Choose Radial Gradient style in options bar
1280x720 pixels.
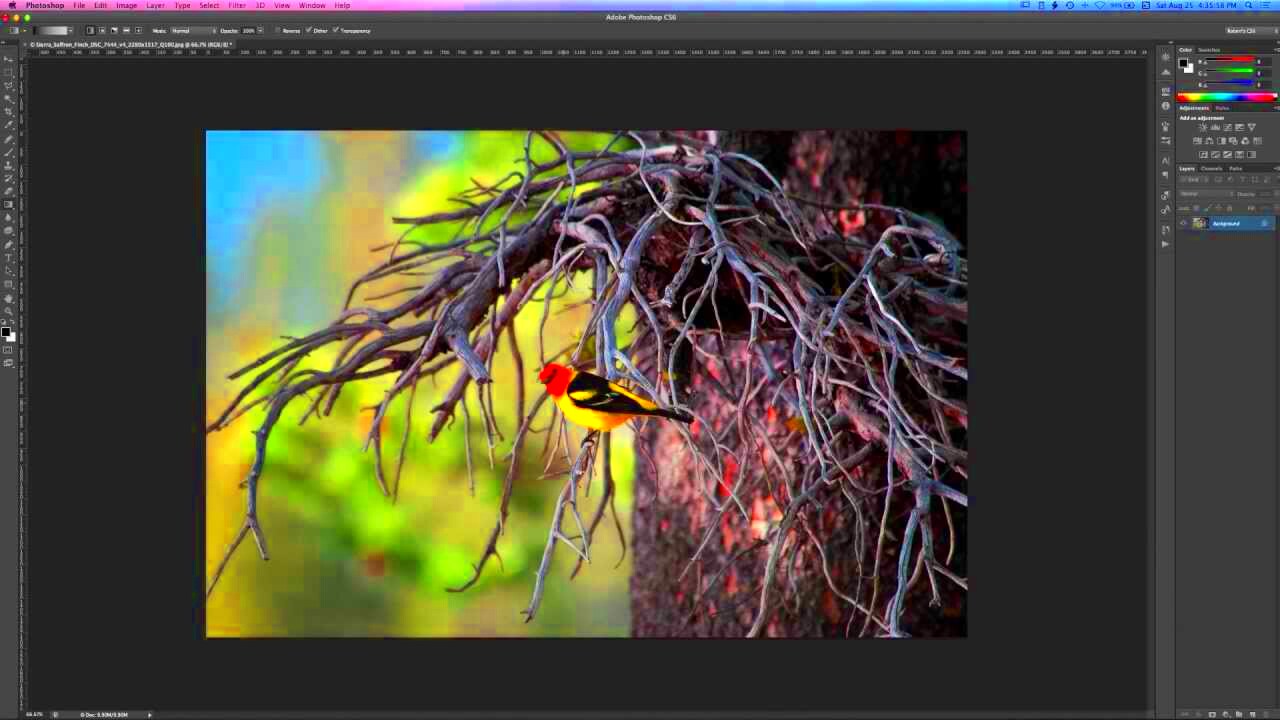click(102, 30)
